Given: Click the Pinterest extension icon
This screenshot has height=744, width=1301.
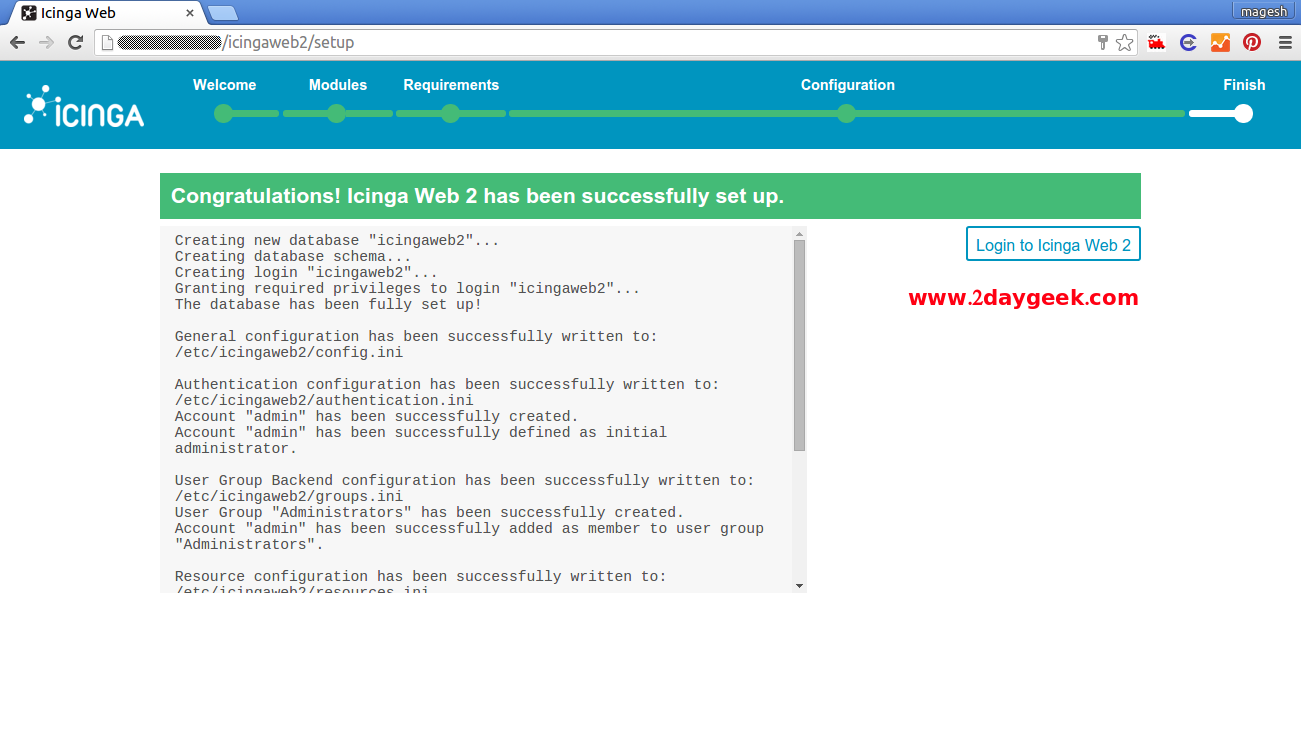Looking at the screenshot, I should [x=1252, y=42].
